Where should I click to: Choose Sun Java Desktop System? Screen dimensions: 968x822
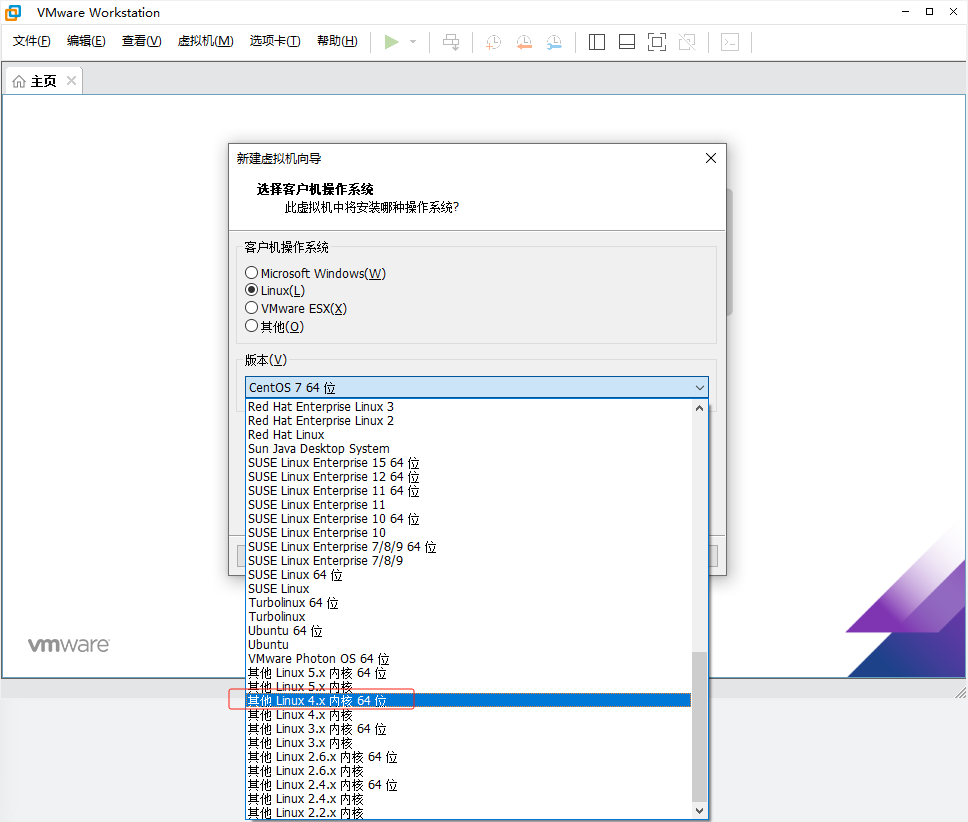click(469, 449)
